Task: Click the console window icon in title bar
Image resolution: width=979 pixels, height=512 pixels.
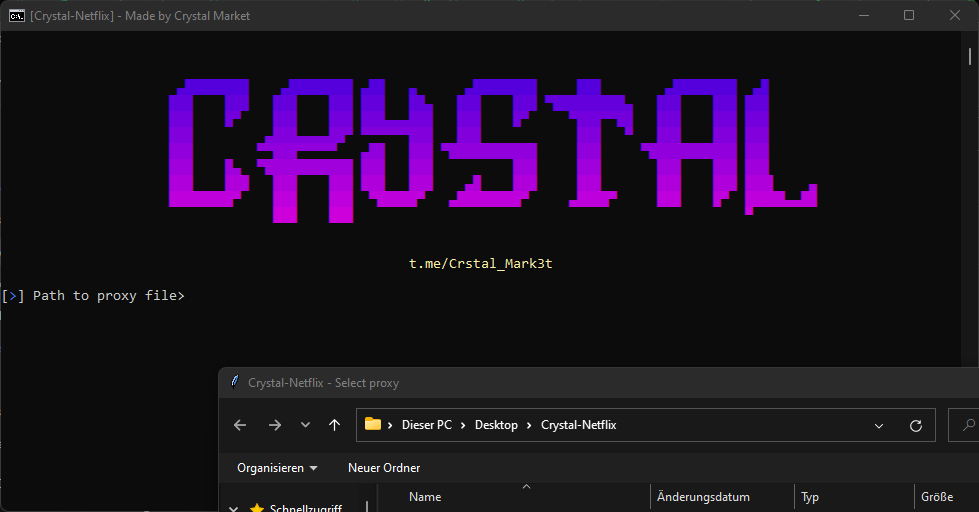Action: tap(17, 15)
